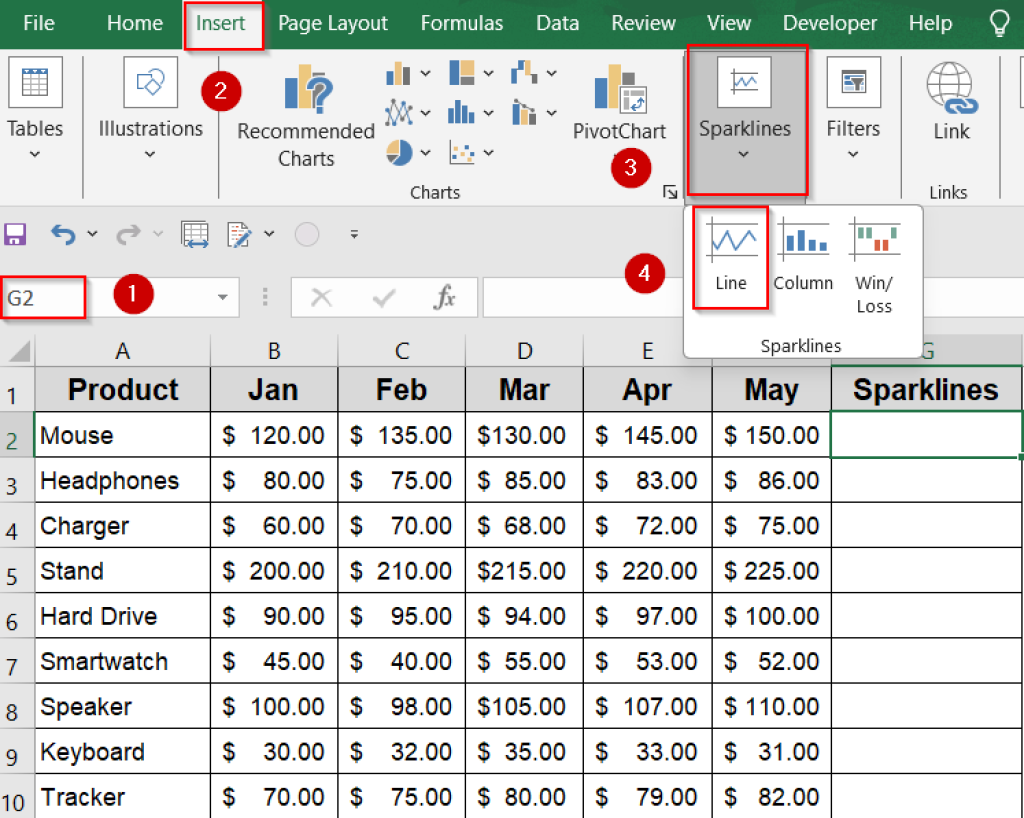
Task: Open the Sparklines dropdown
Action: click(x=744, y=110)
